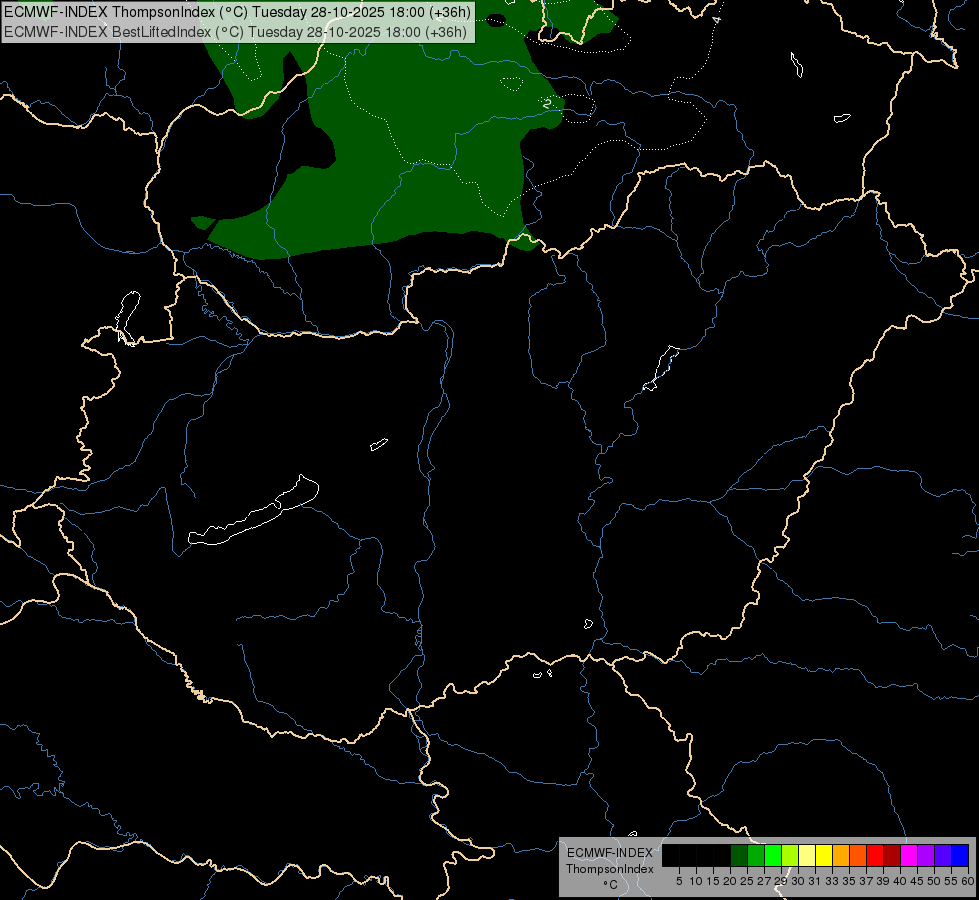Select the lime 29–30 legend swatch
The height and width of the screenshot is (900, 979).
click(790, 855)
